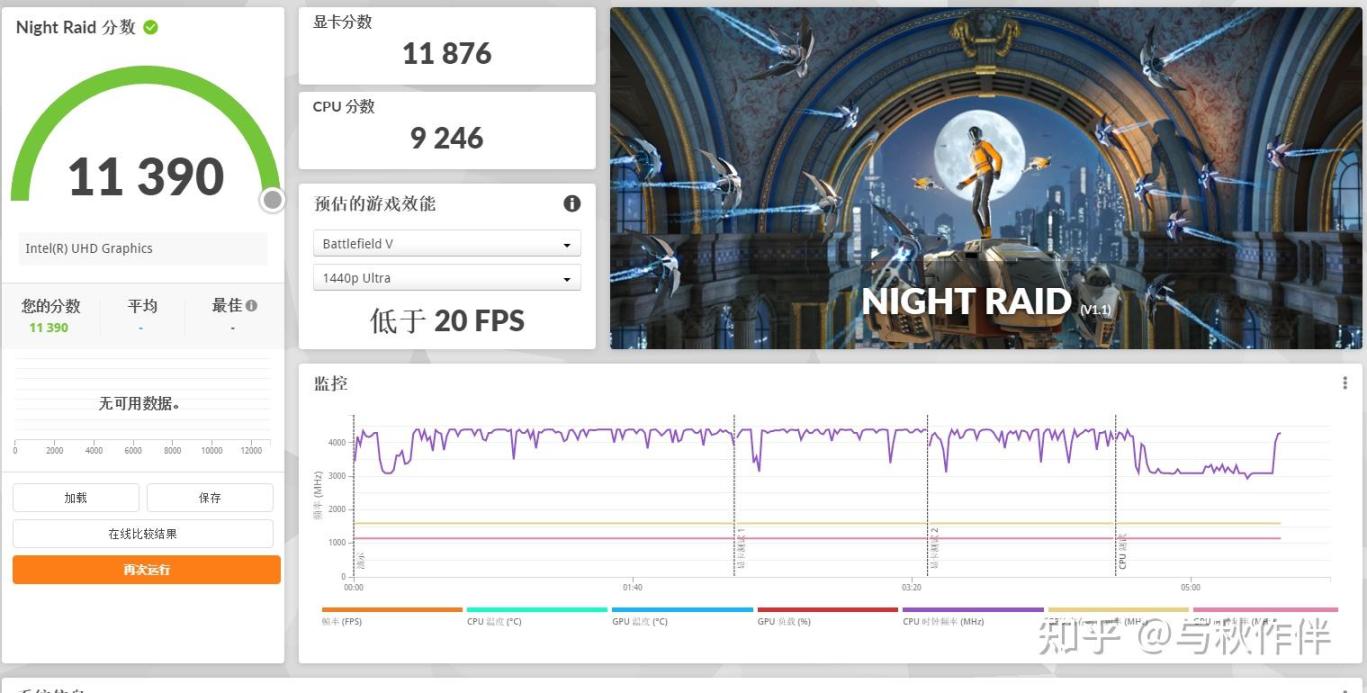Click the CPU 测试 marker line on the chart
This screenshot has width=1367, height=693.
click(x=1116, y=495)
